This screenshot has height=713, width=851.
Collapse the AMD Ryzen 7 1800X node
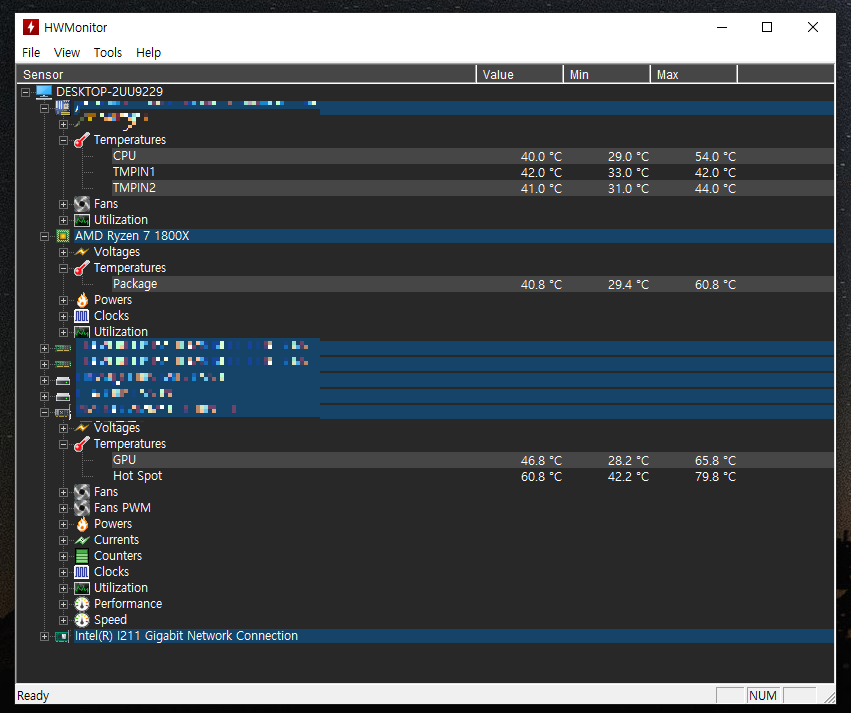pyautogui.click(x=45, y=237)
